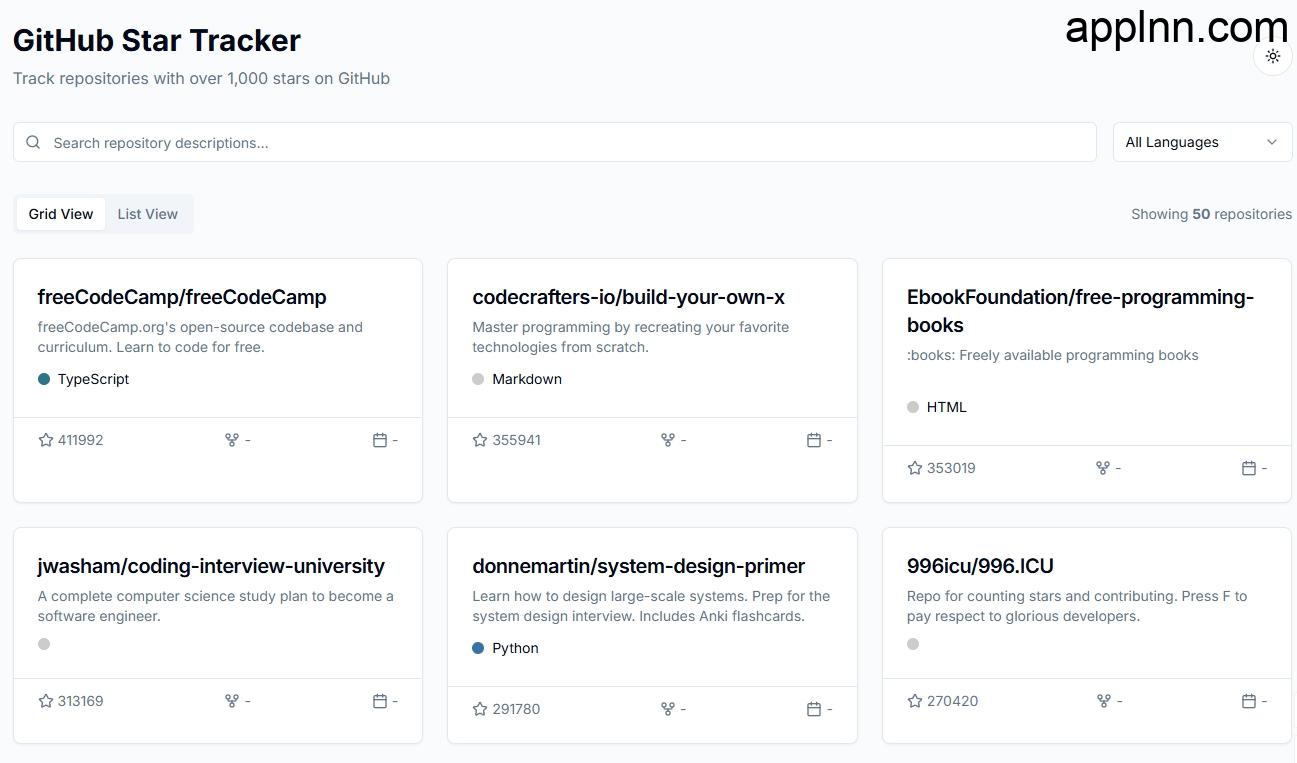Click star count 291780

pos(516,709)
